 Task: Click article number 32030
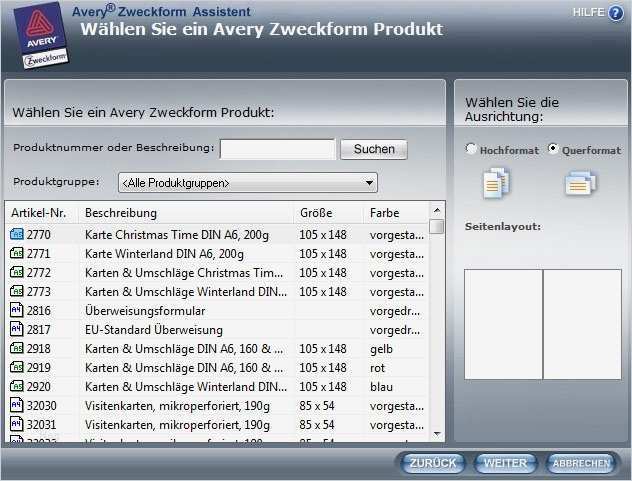(x=42, y=406)
